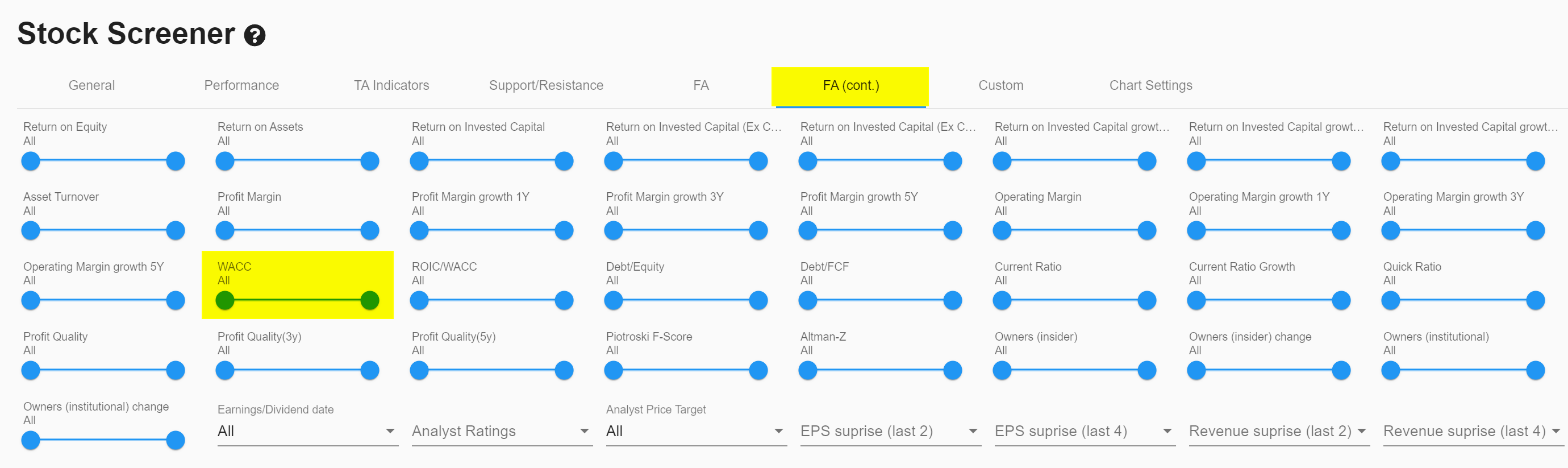This screenshot has width=1568, height=468.
Task: Expand the EPS suprise (last 4) dropdown
Action: click(x=1083, y=432)
